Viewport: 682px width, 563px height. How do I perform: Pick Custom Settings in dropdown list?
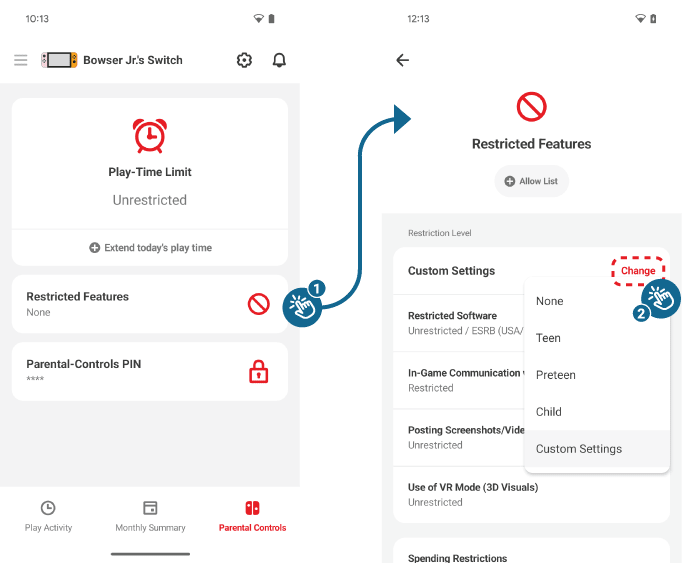coord(579,449)
